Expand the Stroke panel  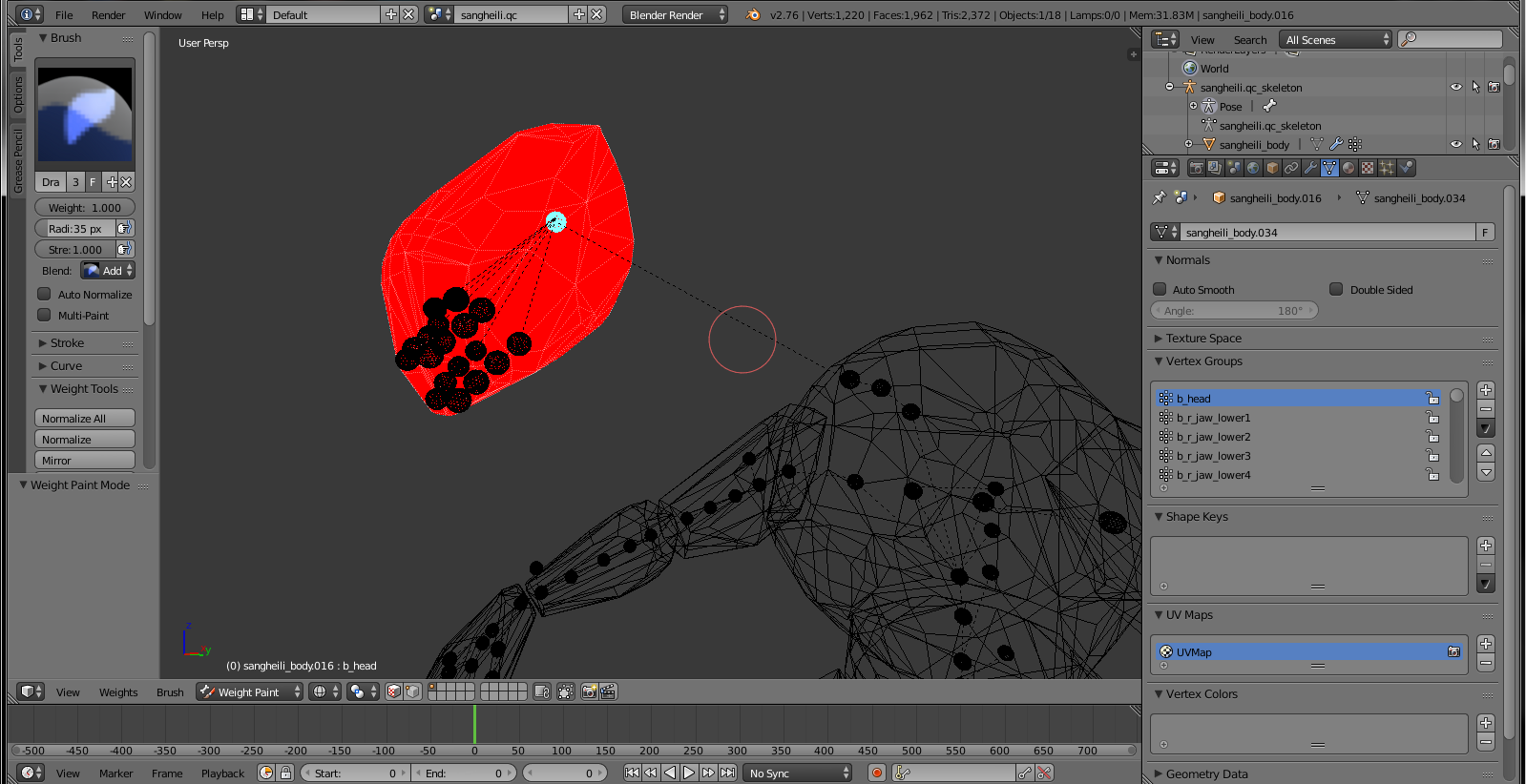pos(67,342)
